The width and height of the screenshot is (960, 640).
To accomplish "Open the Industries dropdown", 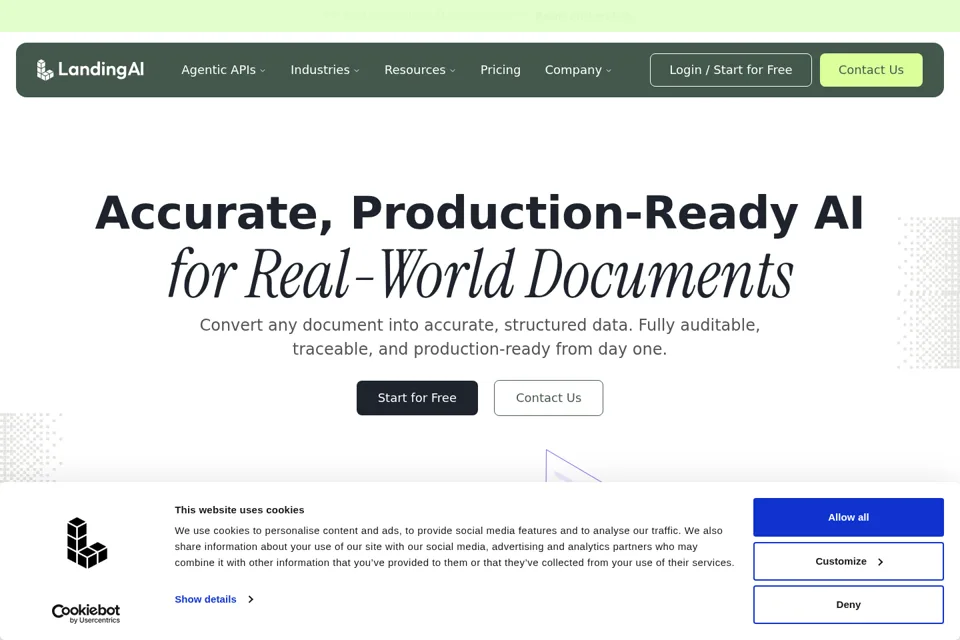I will point(324,70).
